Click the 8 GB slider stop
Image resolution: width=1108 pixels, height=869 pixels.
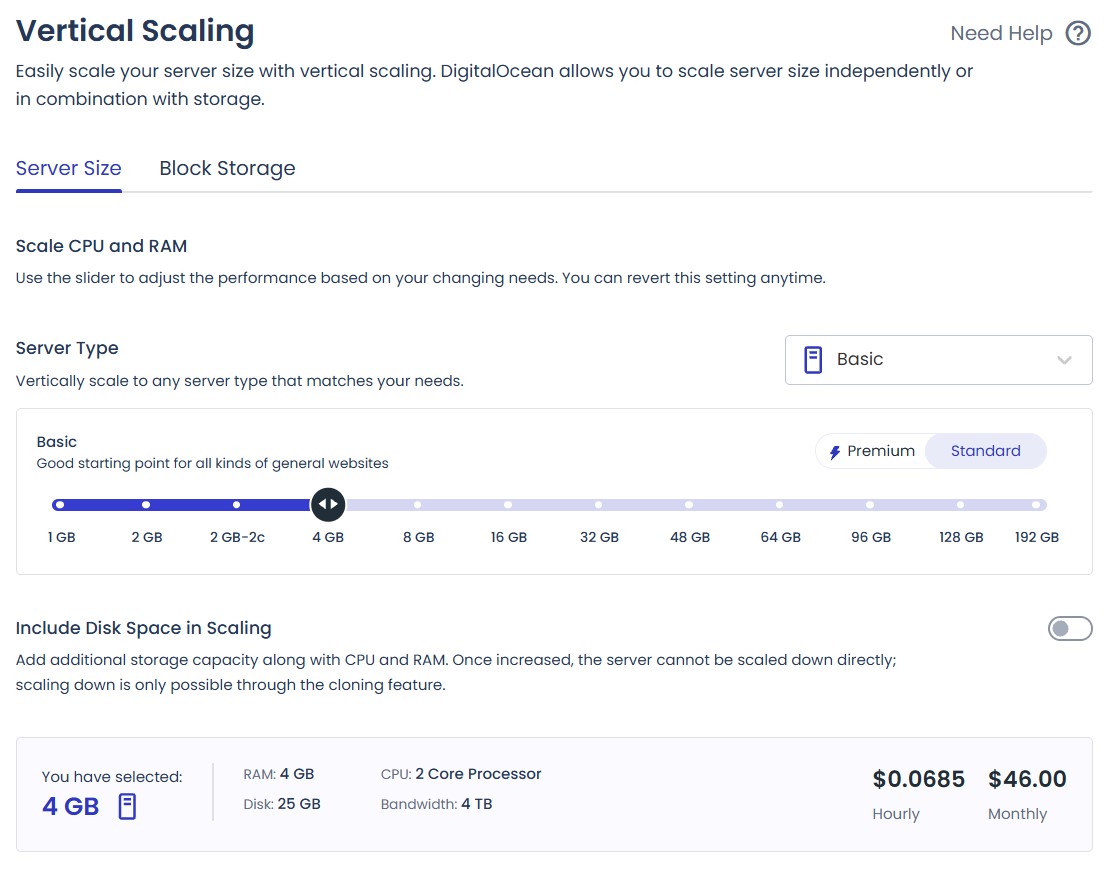pos(418,504)
